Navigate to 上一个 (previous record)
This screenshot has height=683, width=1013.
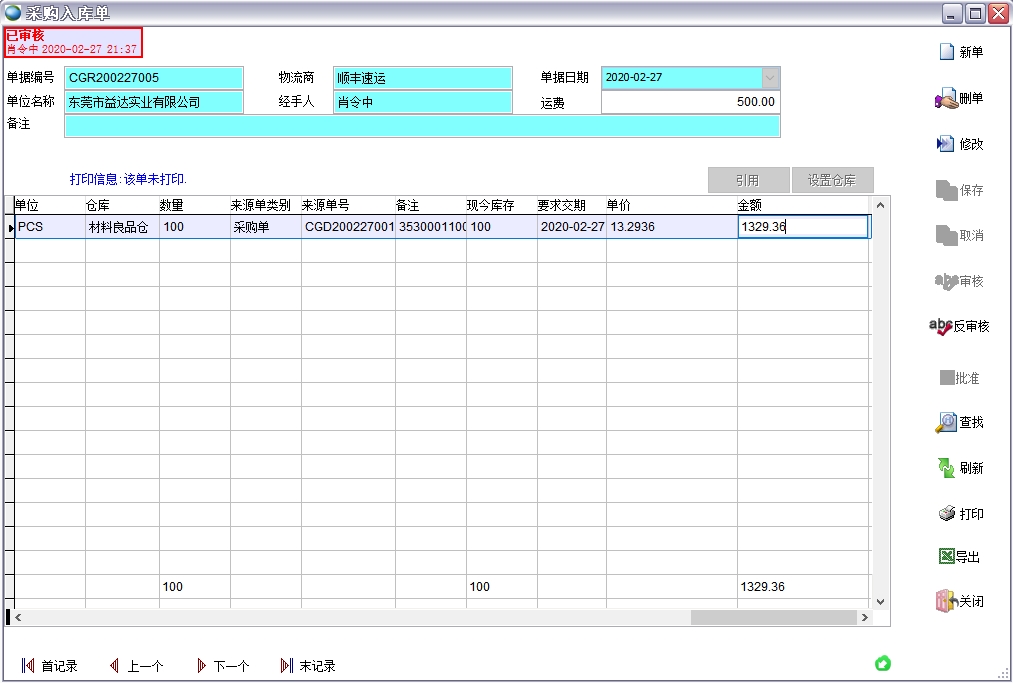[x=114, y=666]
